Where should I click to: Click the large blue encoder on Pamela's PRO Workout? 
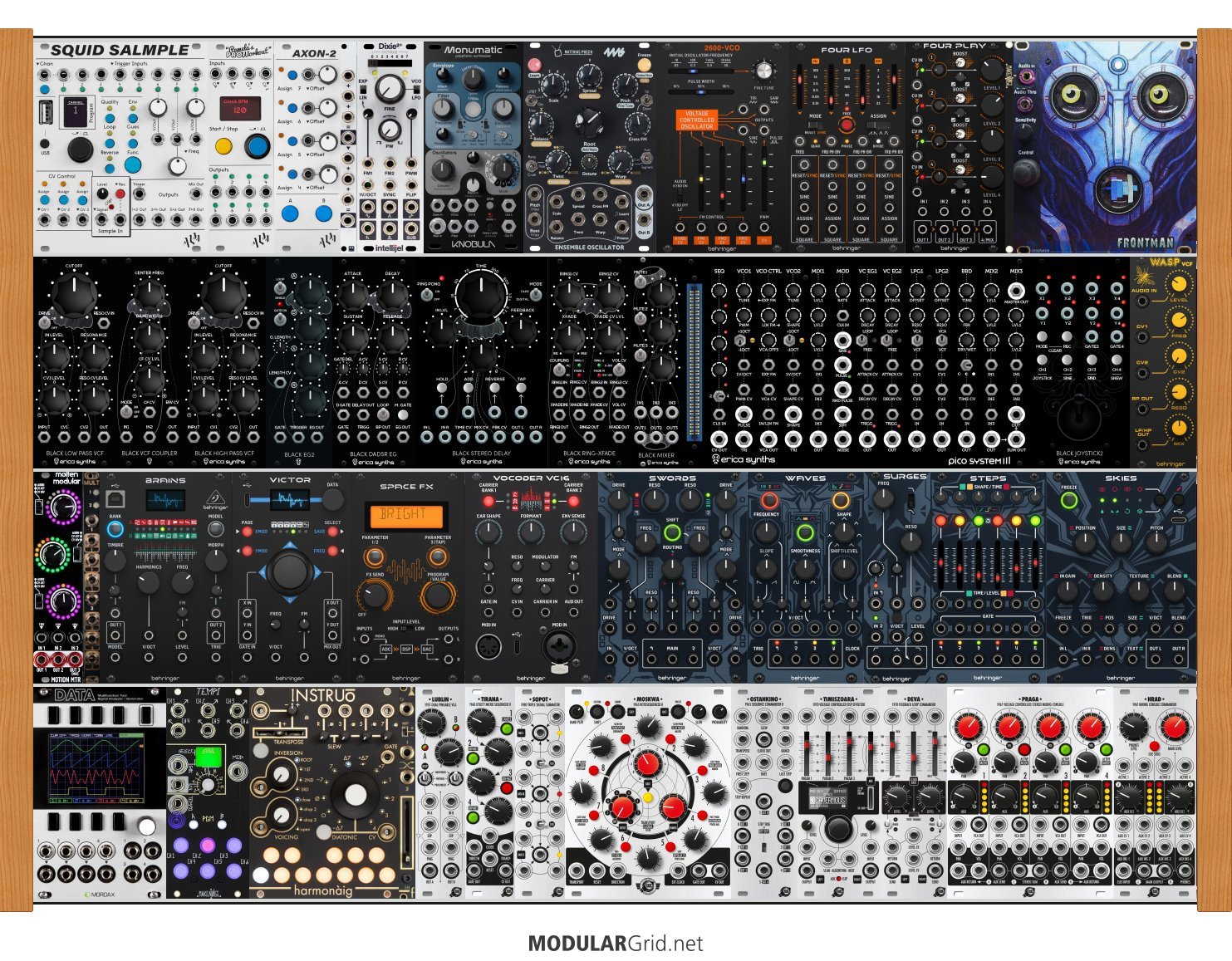tap(258, 146)
